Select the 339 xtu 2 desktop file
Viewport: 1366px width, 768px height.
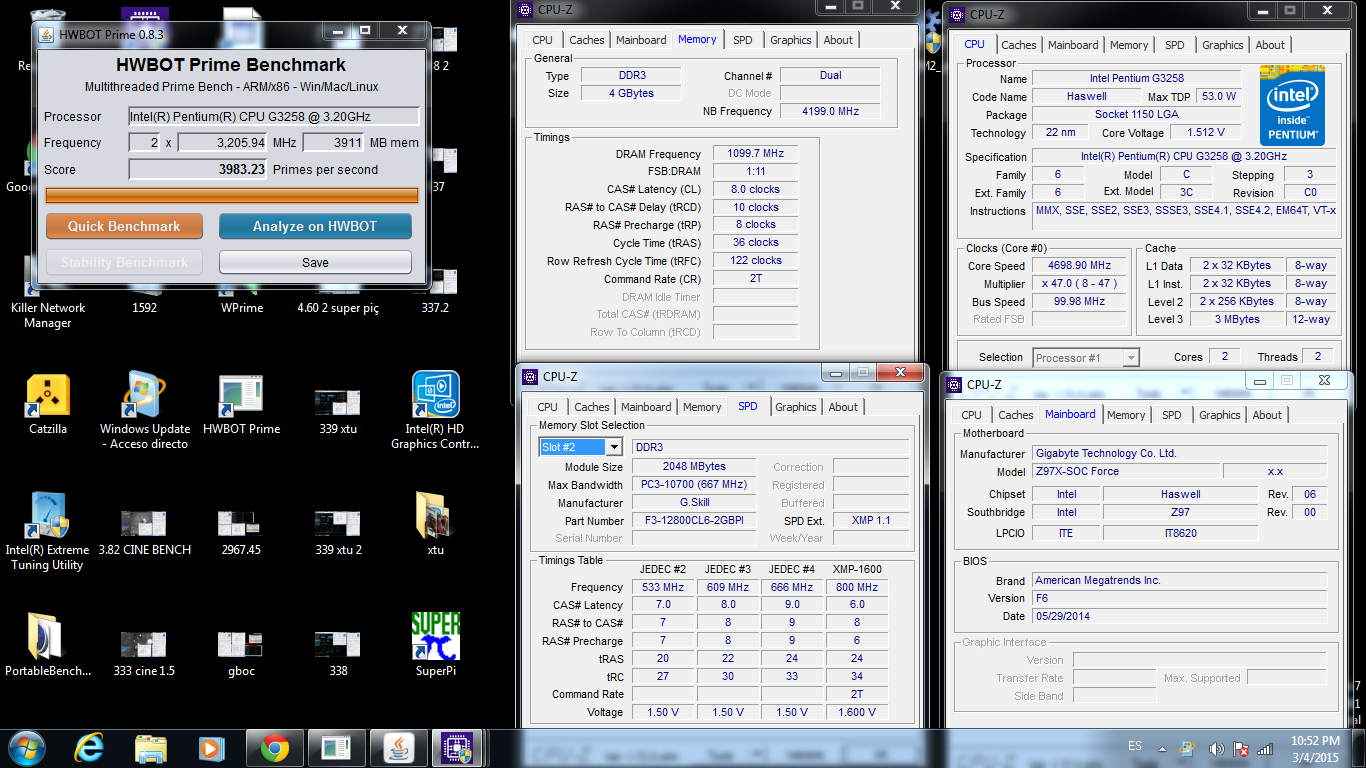click(338, 531)
